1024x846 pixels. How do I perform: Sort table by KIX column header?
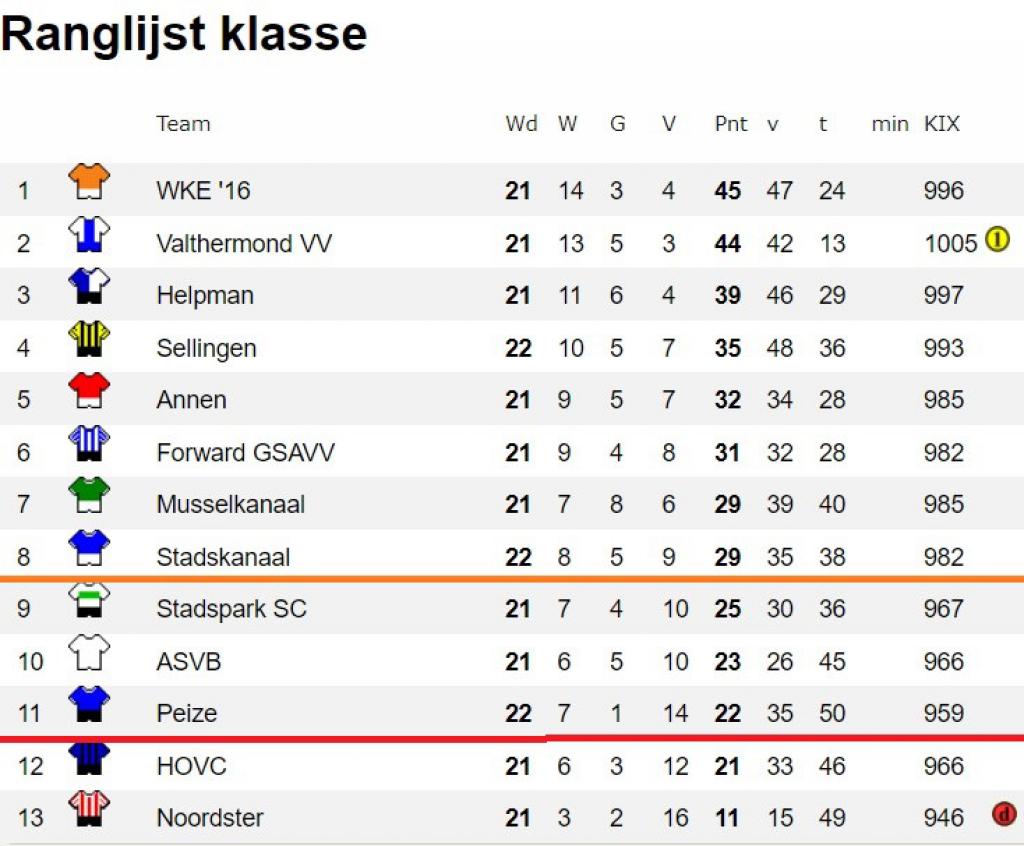[x=942, y=123]
